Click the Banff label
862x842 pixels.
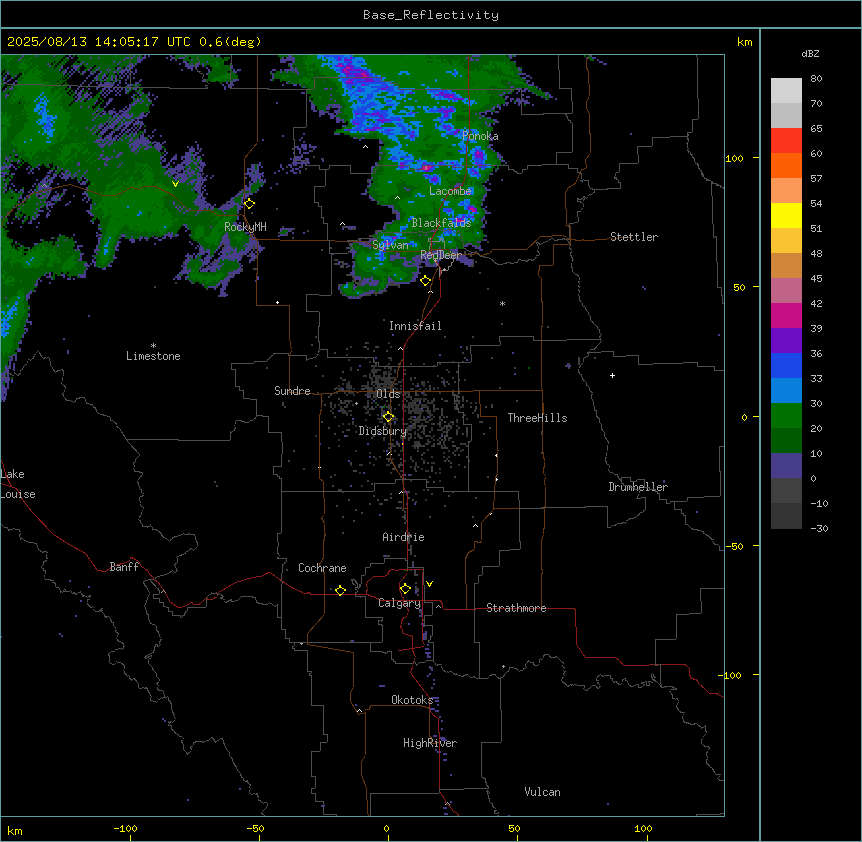[x=124, y=567]
